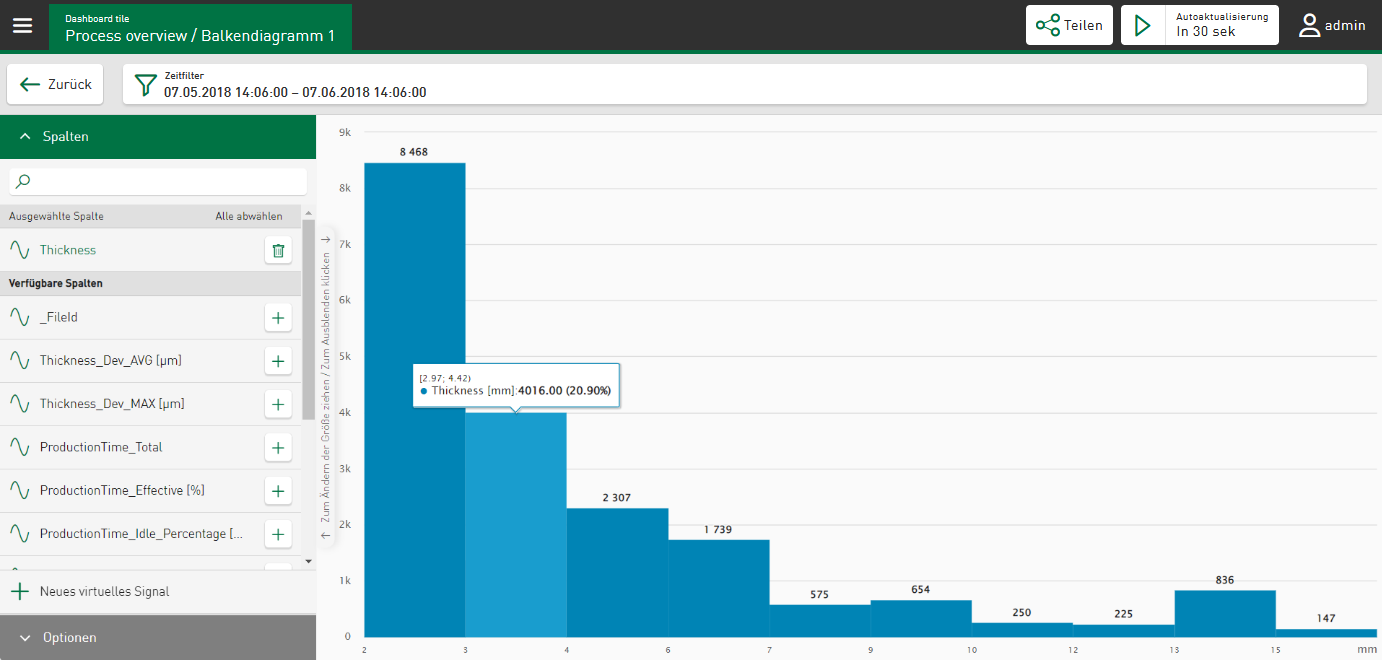Add the ProductionTime_Total column

pyautogui.click(x=278, y=448)
